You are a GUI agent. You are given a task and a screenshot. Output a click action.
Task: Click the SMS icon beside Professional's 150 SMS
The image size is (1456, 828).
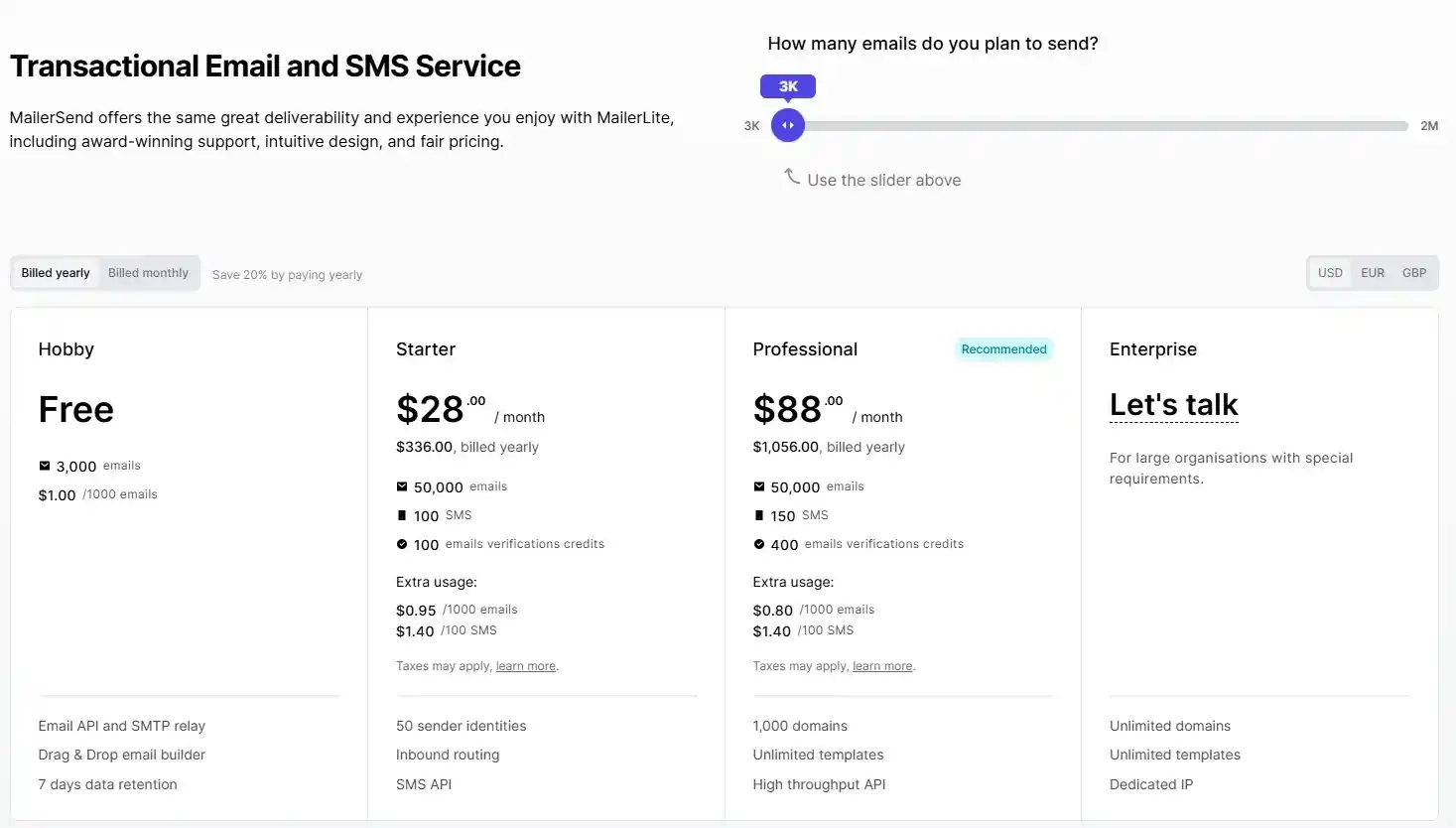pos(758,515)
